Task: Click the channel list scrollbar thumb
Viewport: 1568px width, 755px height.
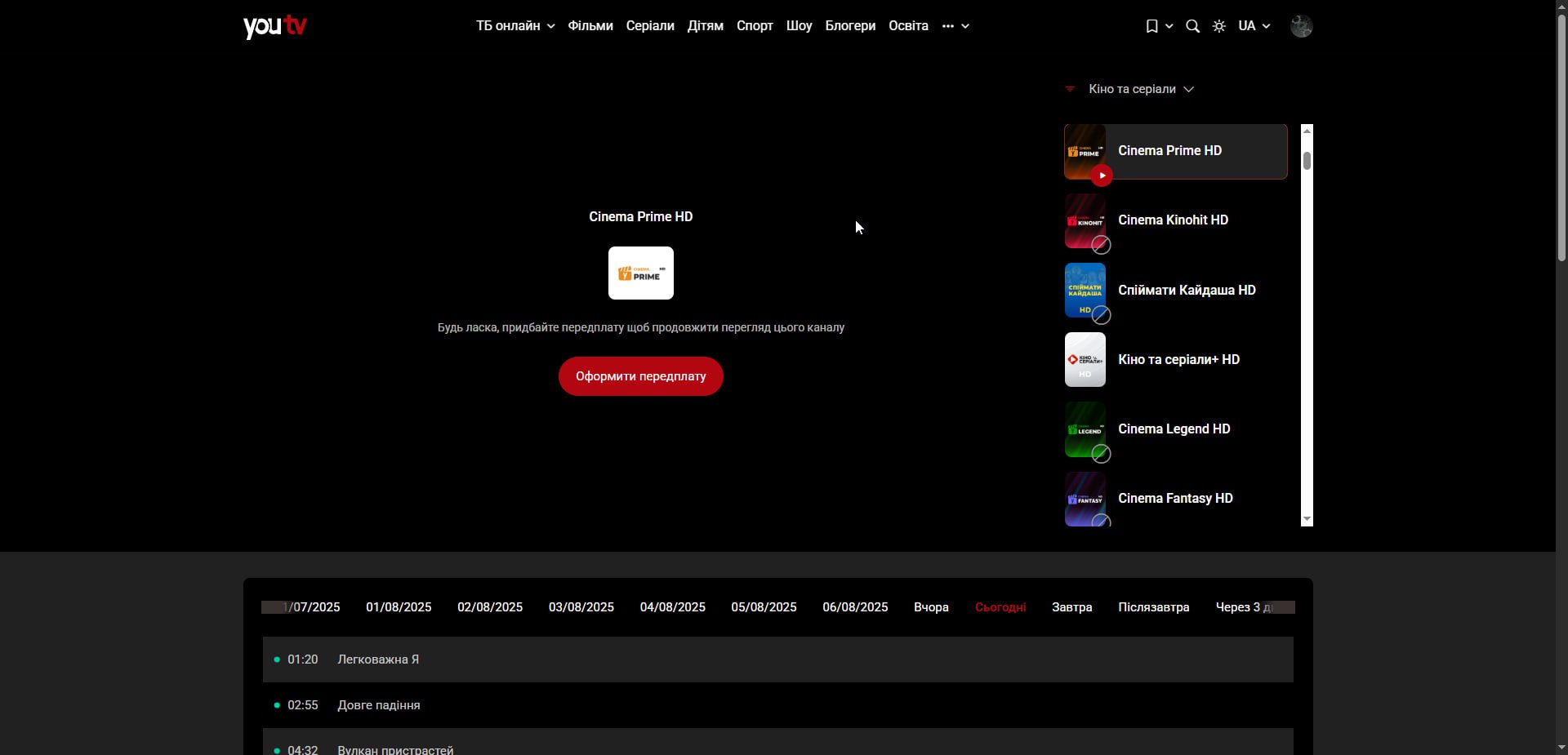Action: pos(1307,161)
